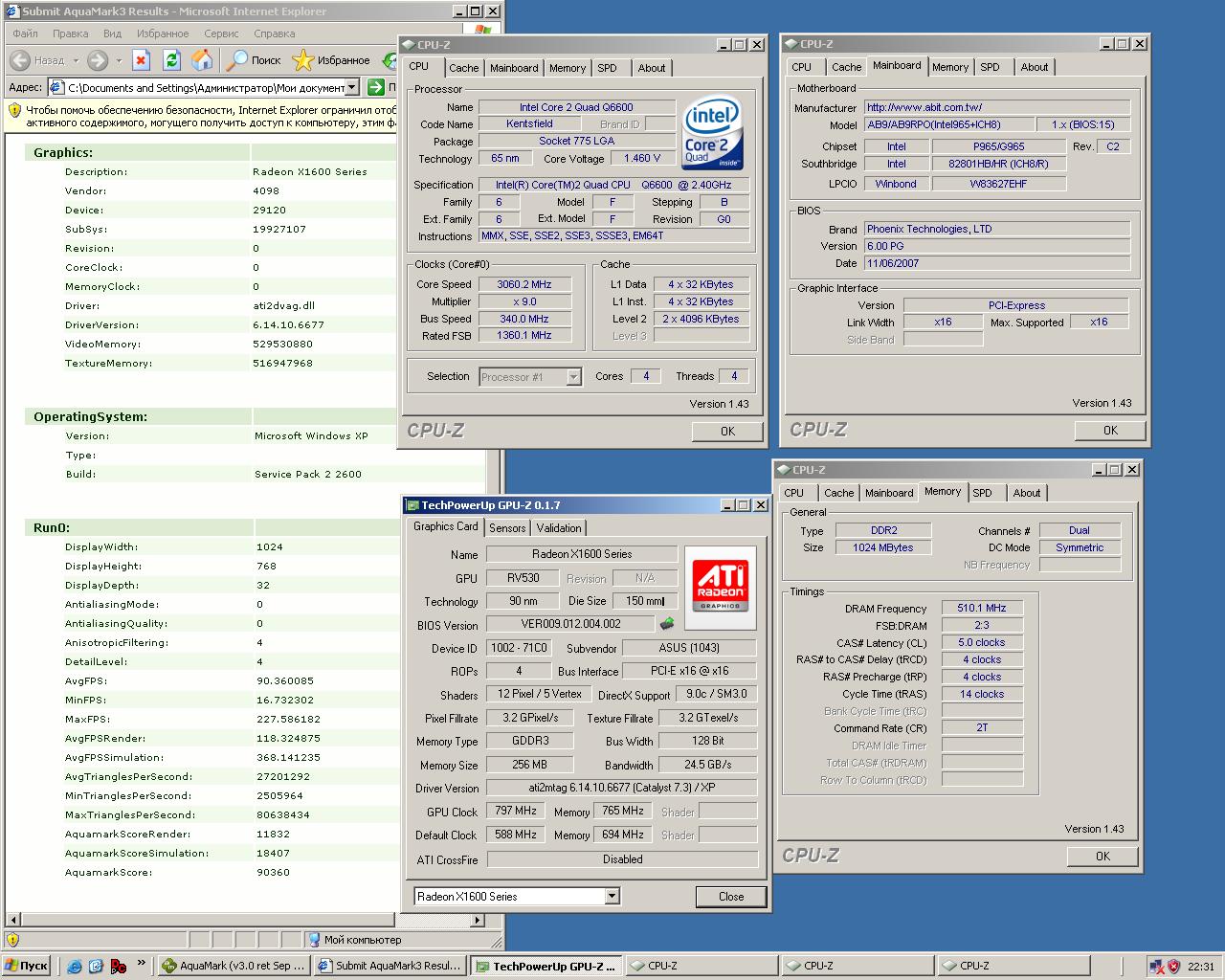Click the second quick launch icon beside IE
This screenshot has height=980, width=1225.
tap(96, 966)
